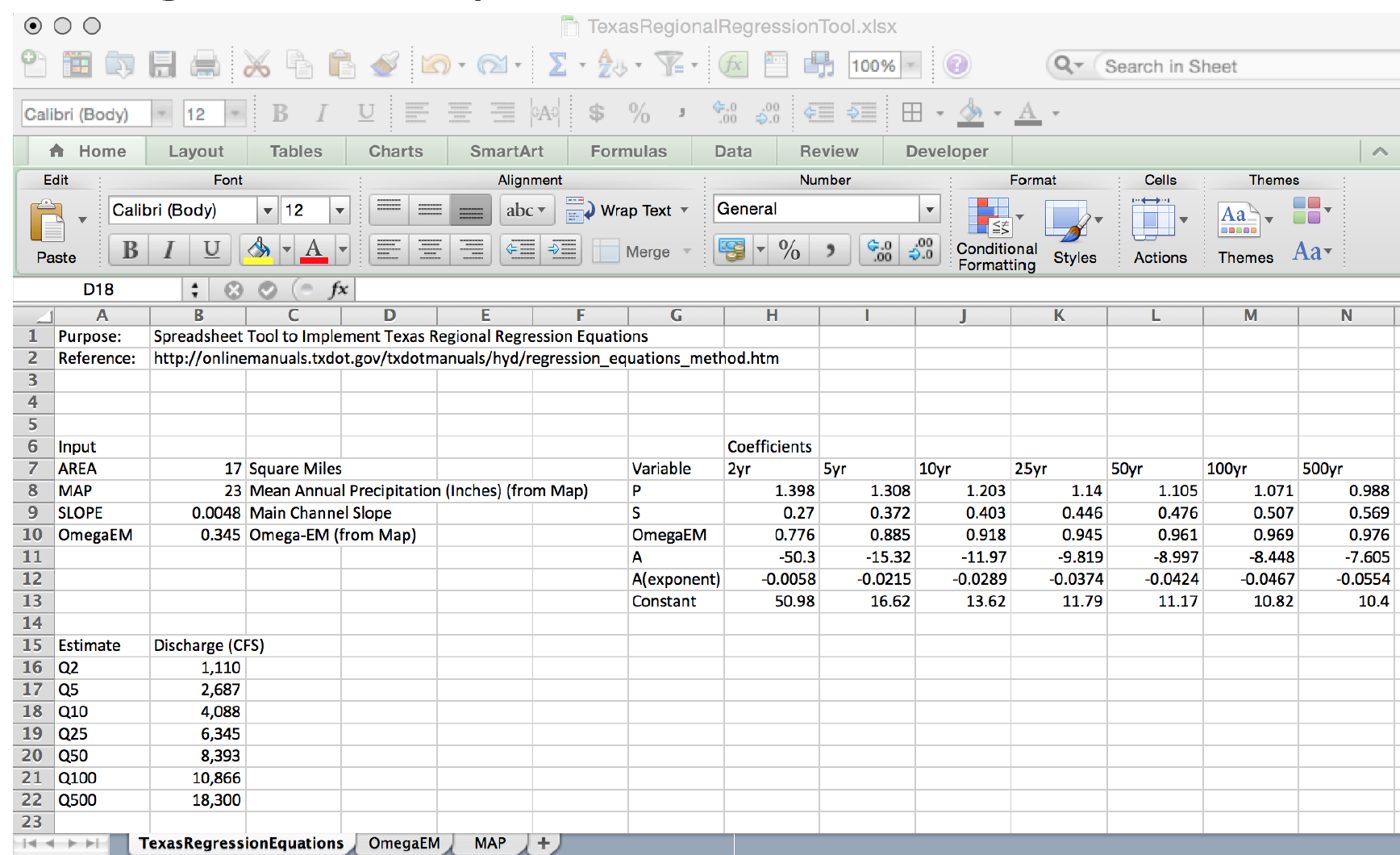Toggle Underline in ribbon Font group
The width and height of the screenshot is (1400, 855).
click(211, 250)
